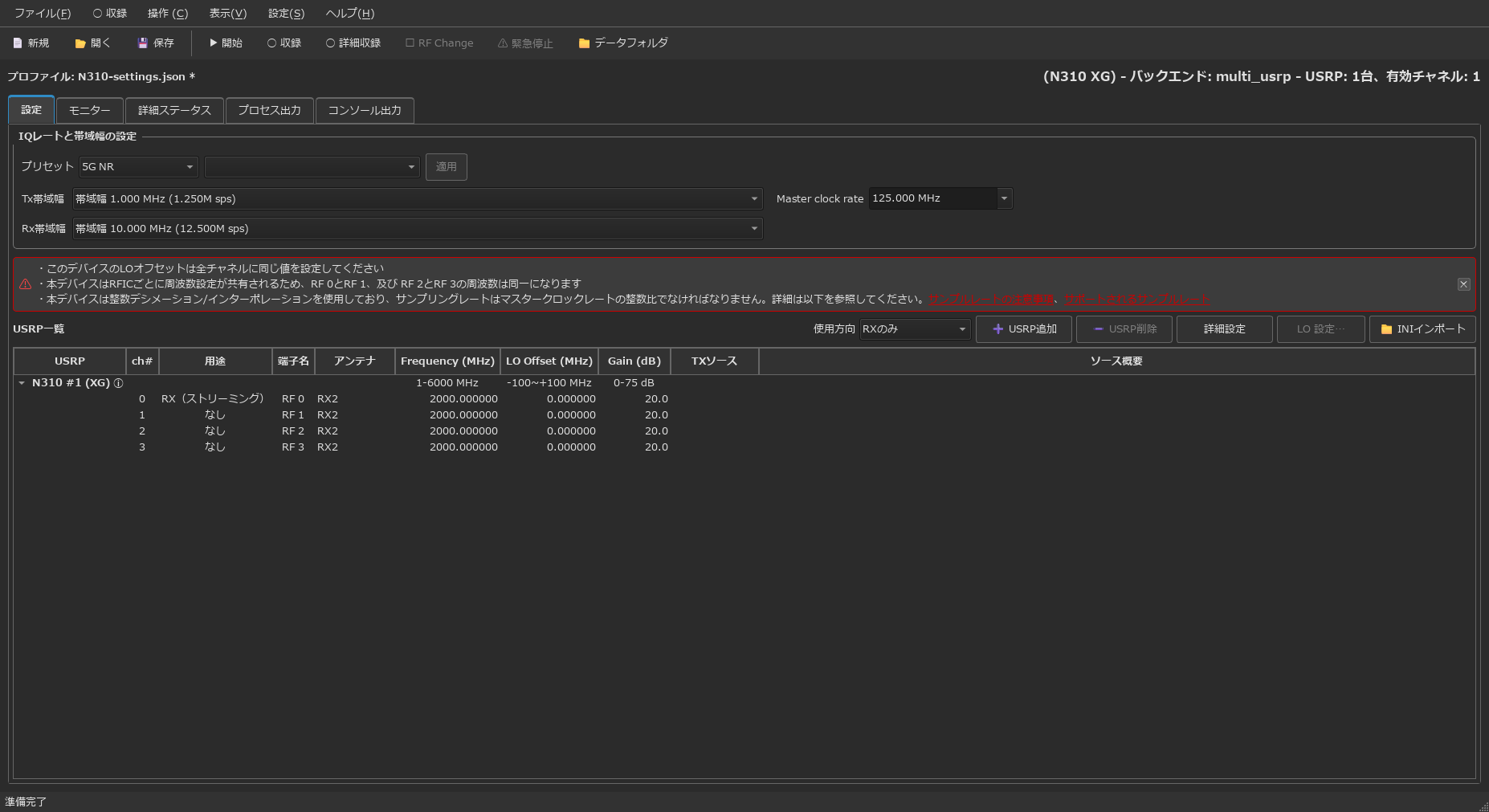Open the 設定(S) menu
Viewport: 1489px width, 812px height.
point(287,14)
